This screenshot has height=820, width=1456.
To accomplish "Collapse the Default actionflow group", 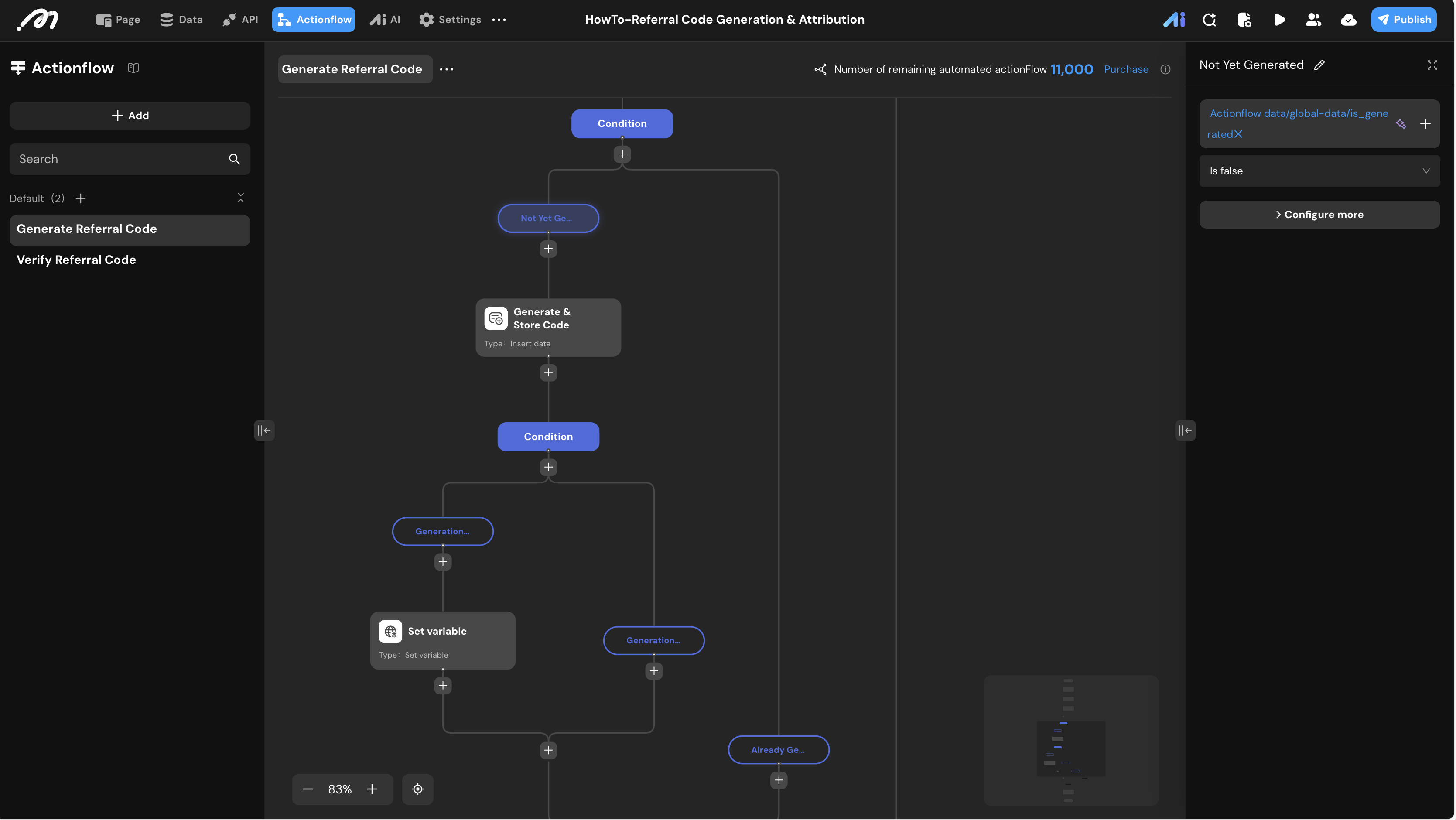I will [241, 198].
